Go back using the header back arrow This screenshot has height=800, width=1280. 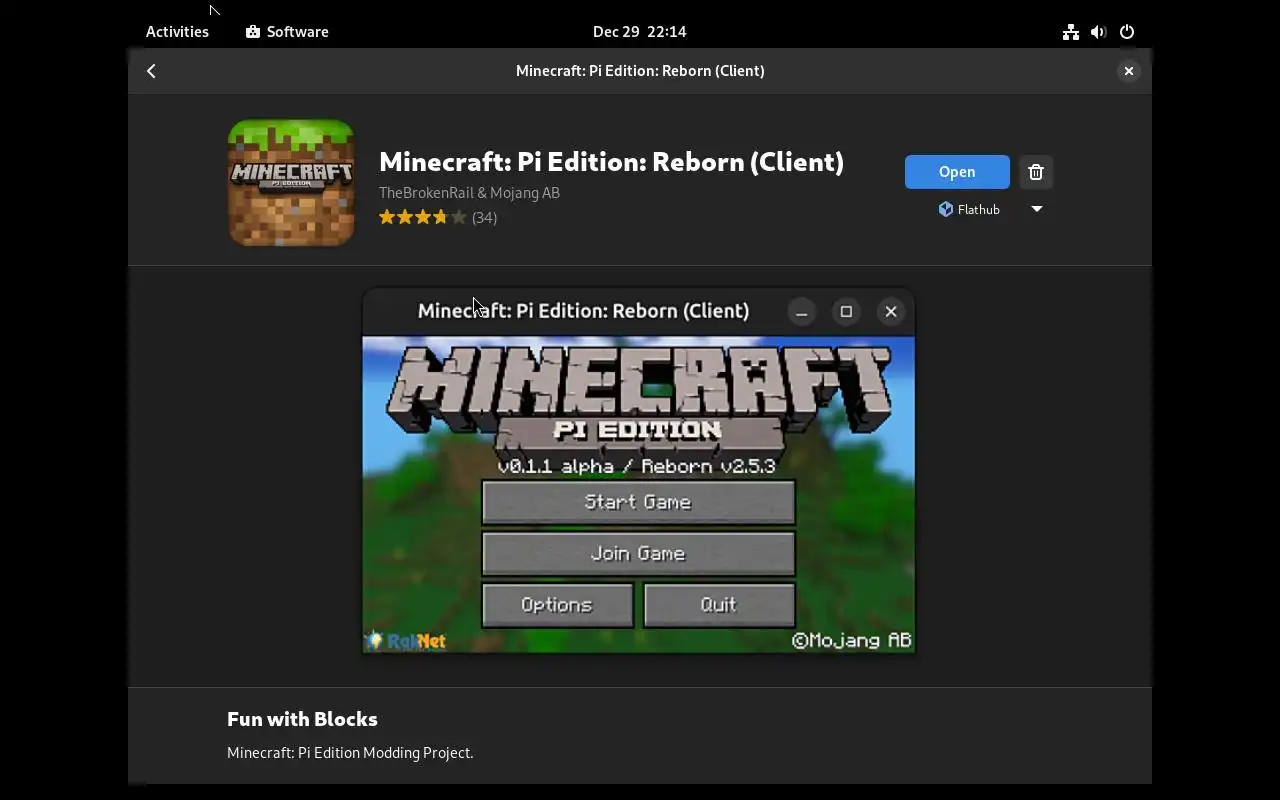[x=151, y=71]
